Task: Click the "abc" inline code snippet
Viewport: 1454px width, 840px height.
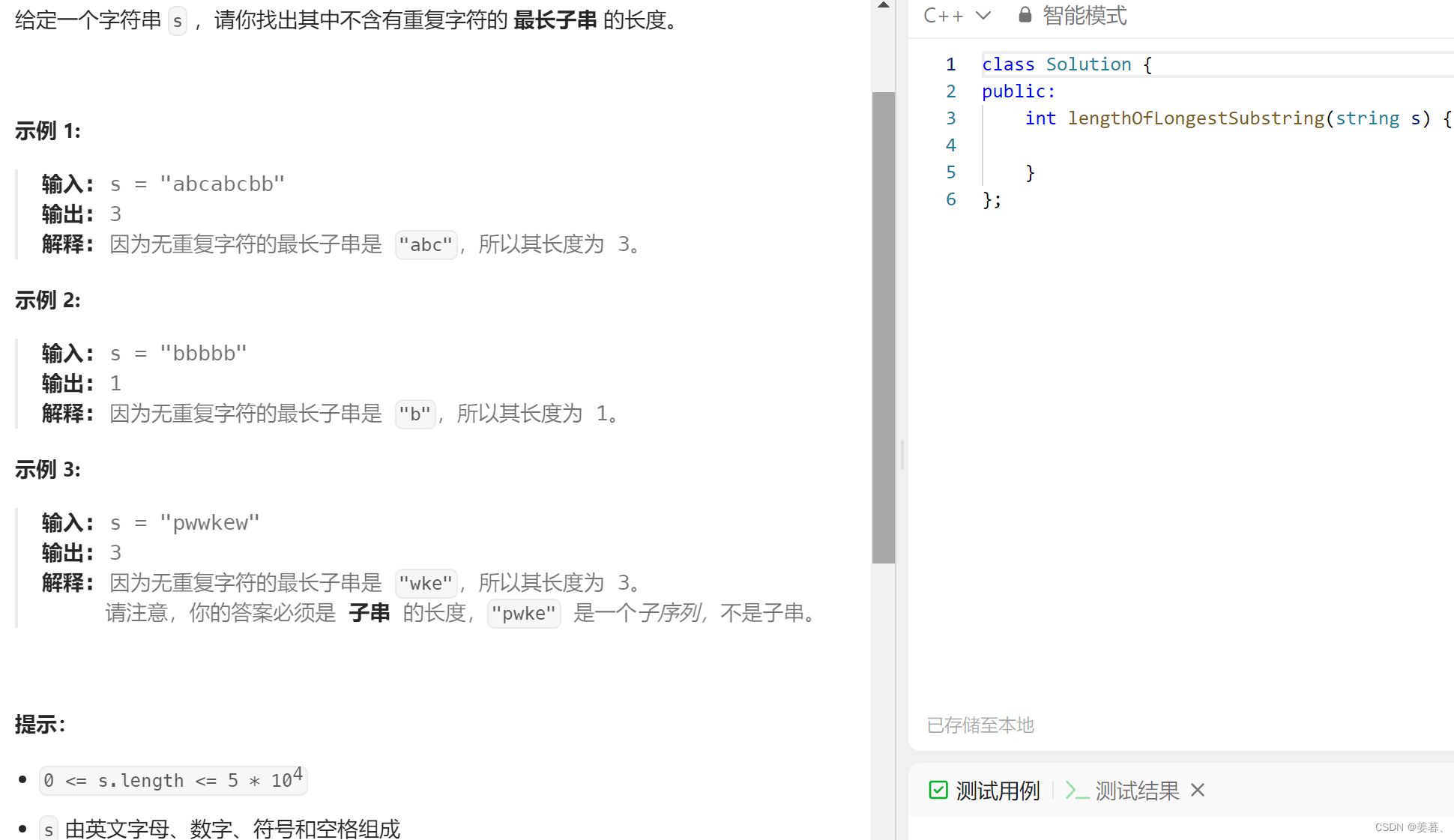Action: tap(426, 245)
